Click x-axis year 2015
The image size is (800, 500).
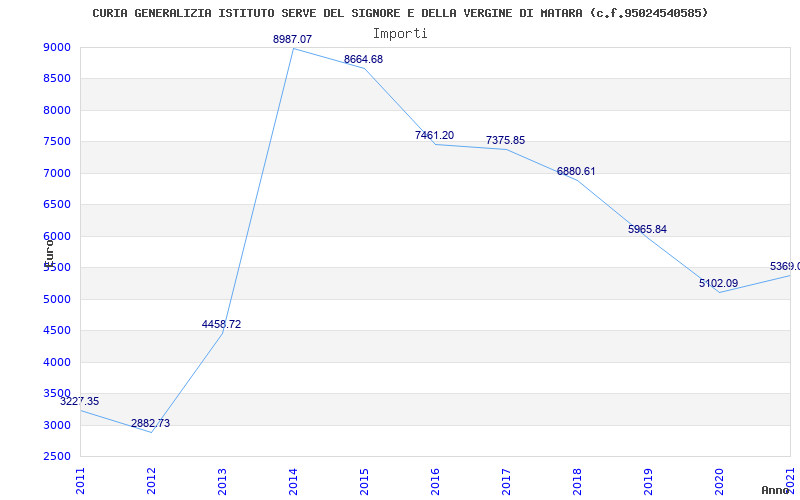364,481
